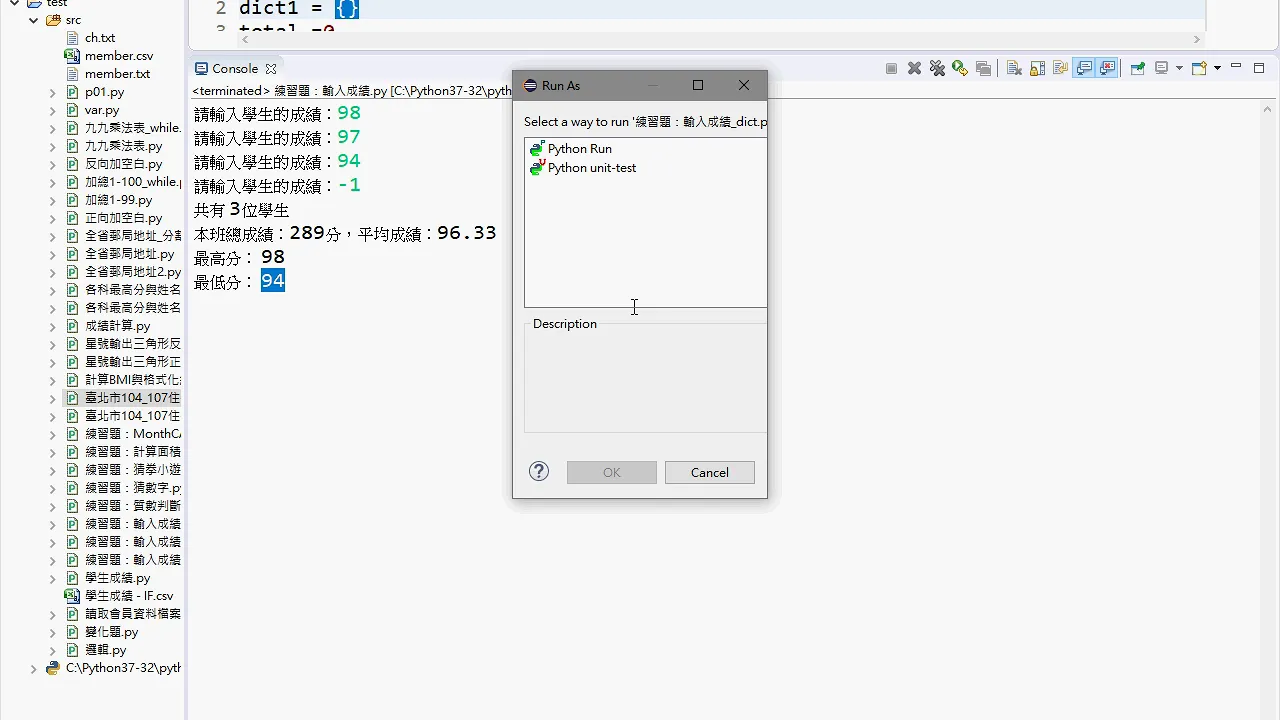Click the editor horizontal scrollbar left arrow

246,39
